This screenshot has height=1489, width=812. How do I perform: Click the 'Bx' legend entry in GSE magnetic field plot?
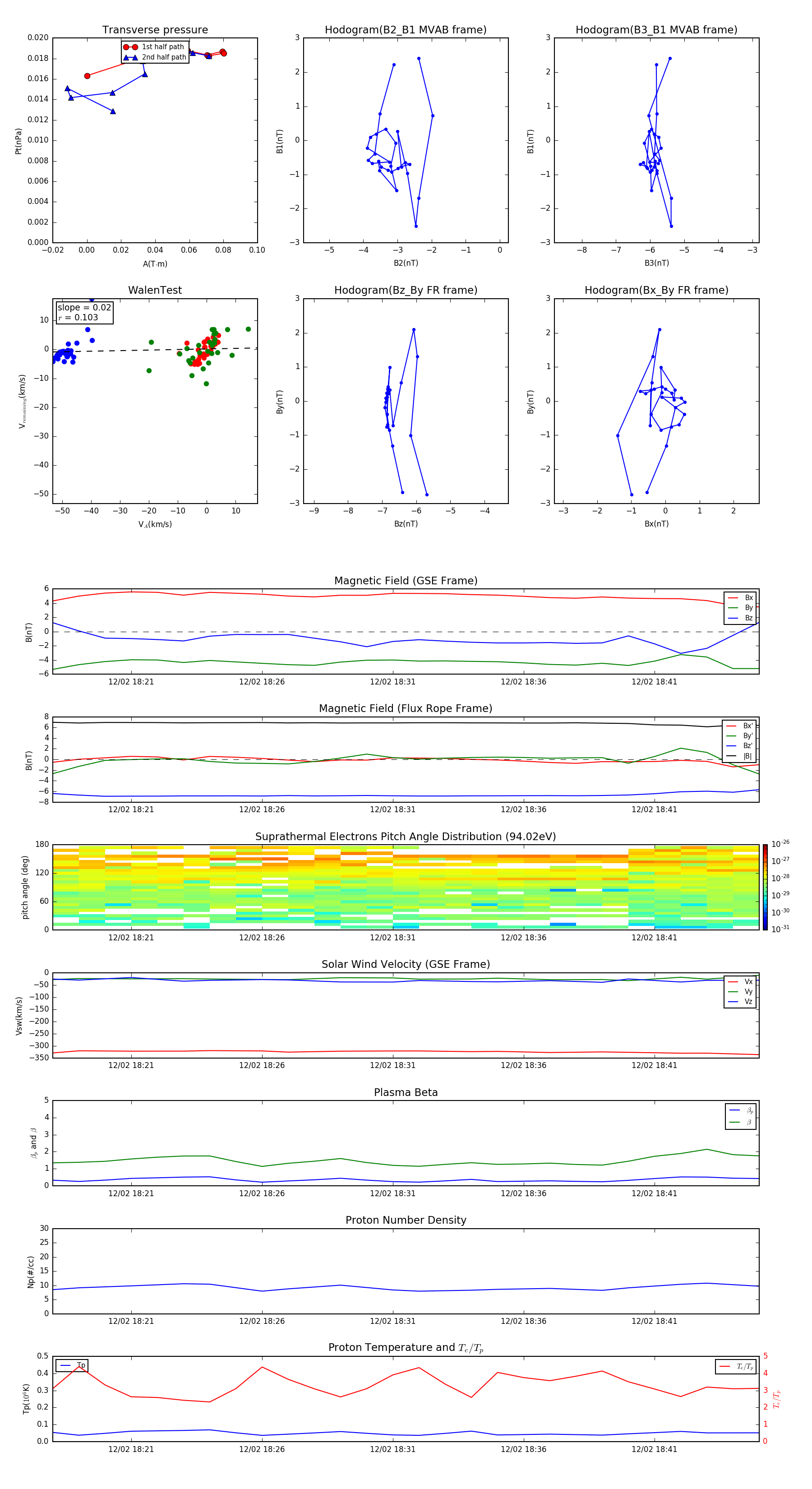coord(740,598)
